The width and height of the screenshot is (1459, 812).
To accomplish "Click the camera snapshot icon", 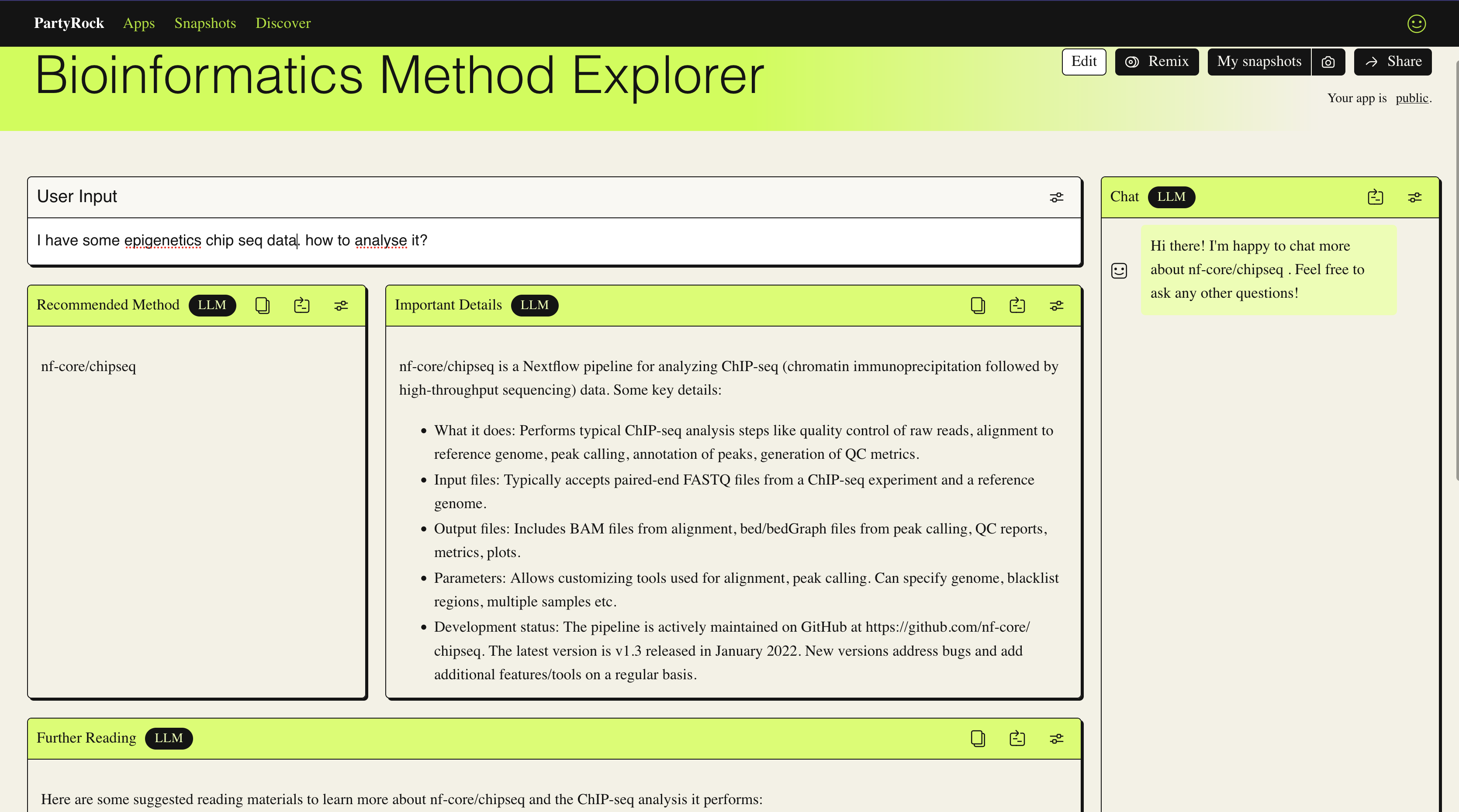I will tap(1328, 62).
